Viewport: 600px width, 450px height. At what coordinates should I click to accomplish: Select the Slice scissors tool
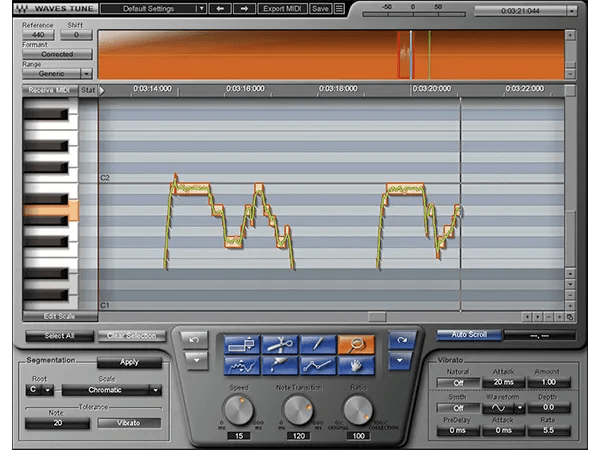[280, 344]
